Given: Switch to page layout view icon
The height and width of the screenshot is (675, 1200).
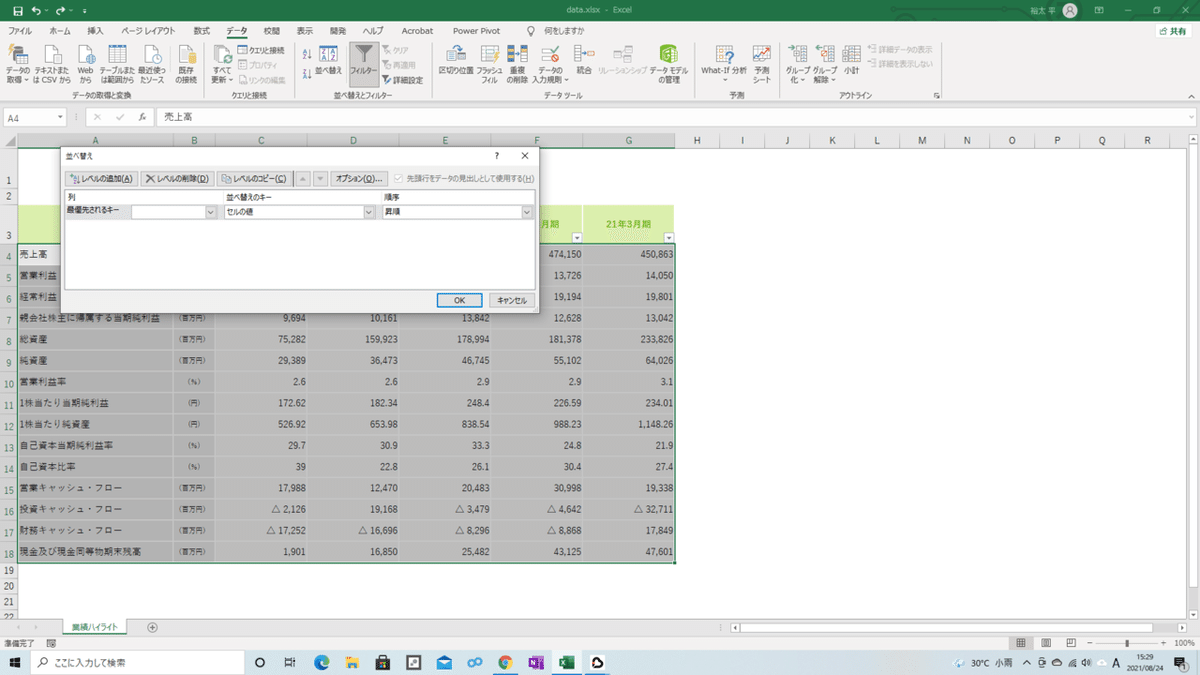Looking at the screenshot, I should click(x=1045, y=643).
